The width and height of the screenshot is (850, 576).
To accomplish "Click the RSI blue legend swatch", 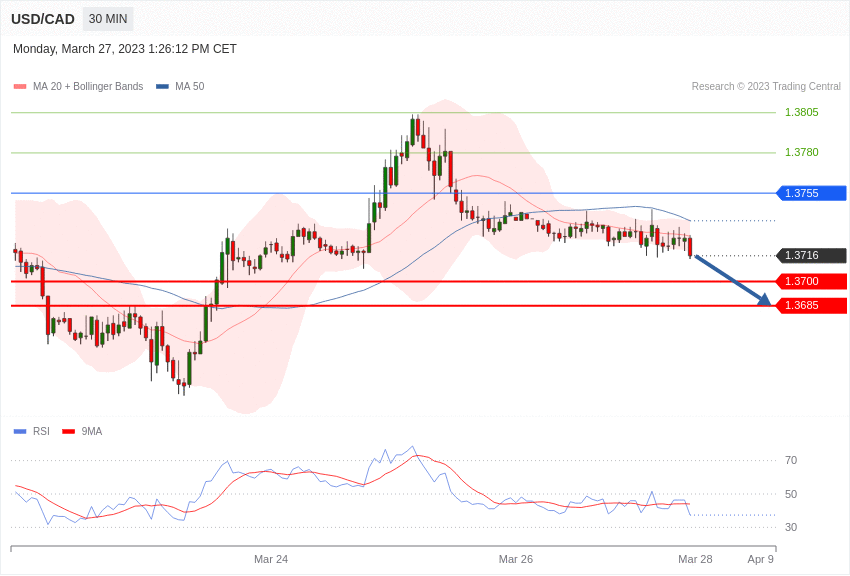I will (20, 432).
